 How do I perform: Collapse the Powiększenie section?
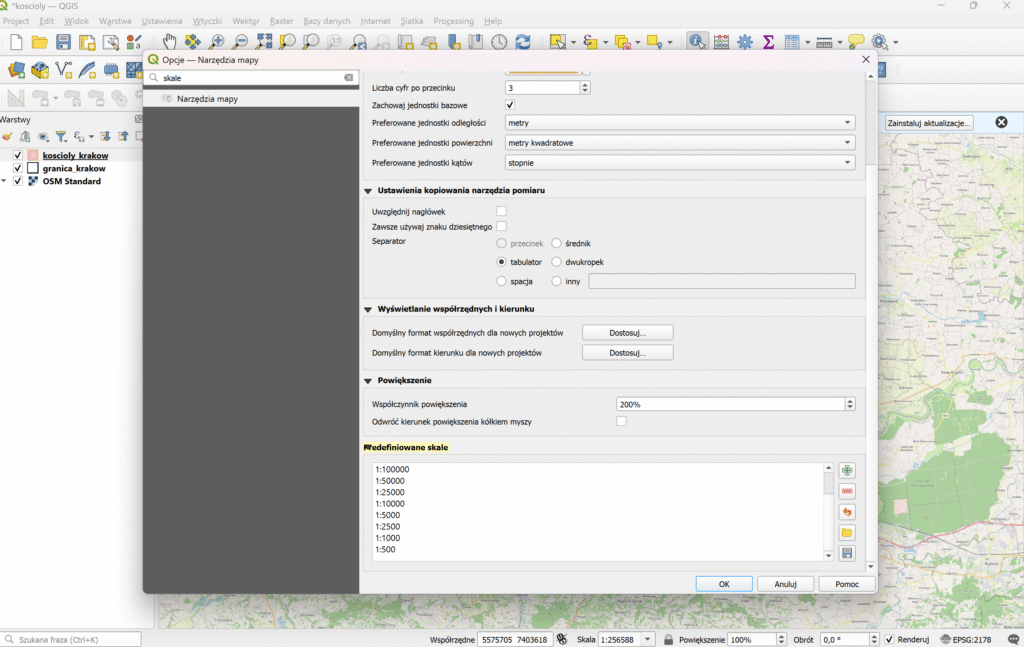pos(368,381)
